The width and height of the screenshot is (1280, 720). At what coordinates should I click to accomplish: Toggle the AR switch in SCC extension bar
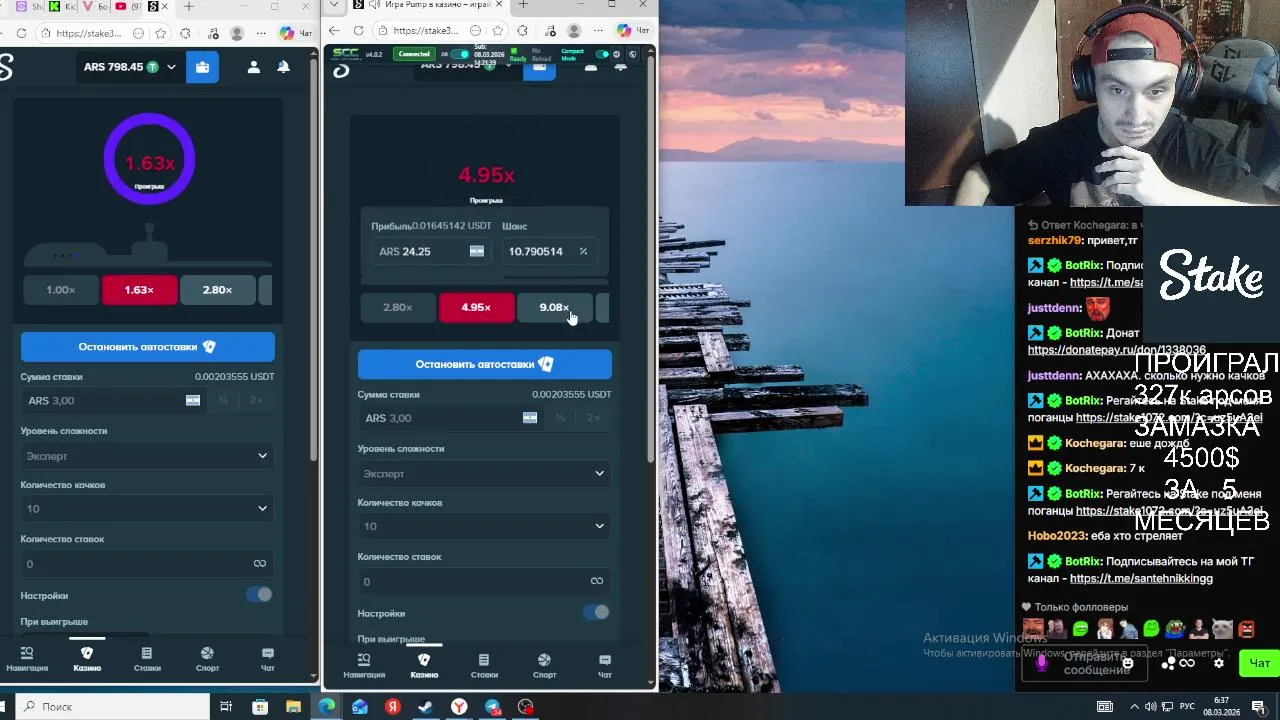tap(460, 54)
